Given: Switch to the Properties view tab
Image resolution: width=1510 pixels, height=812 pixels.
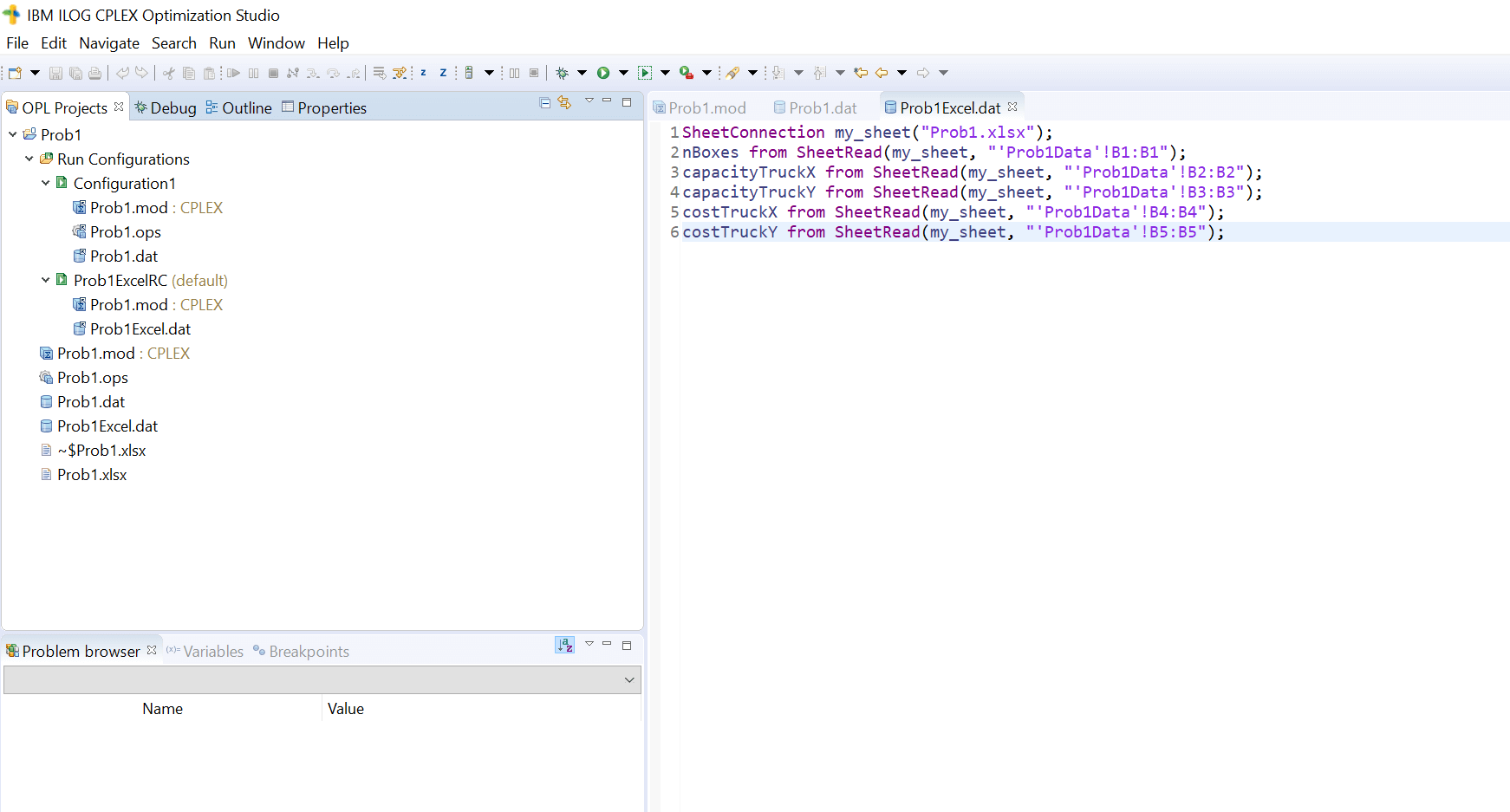Looking at the screenshot, I should (324, 107).
